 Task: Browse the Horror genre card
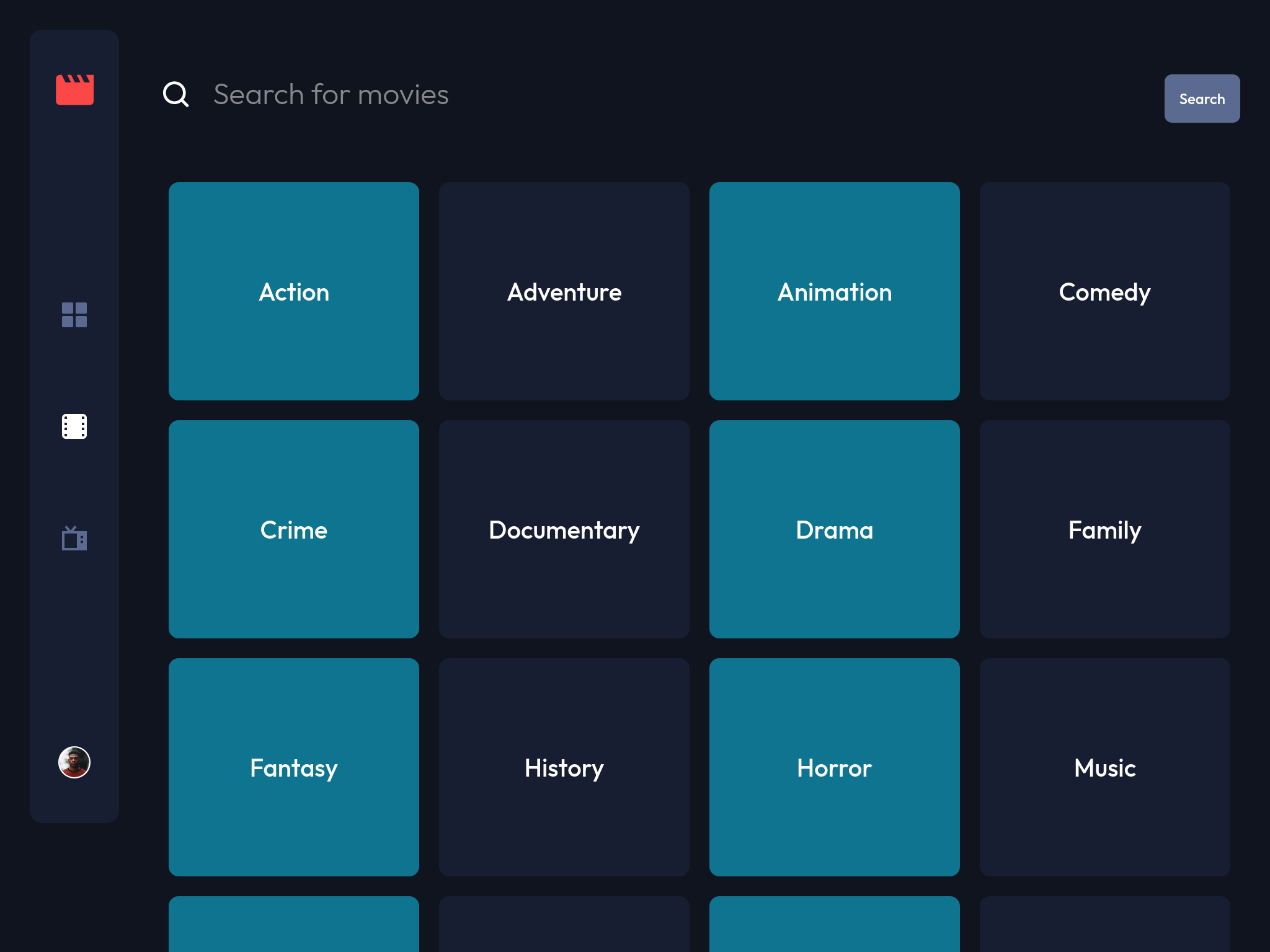pyautogui.click(x=835, y=767)
